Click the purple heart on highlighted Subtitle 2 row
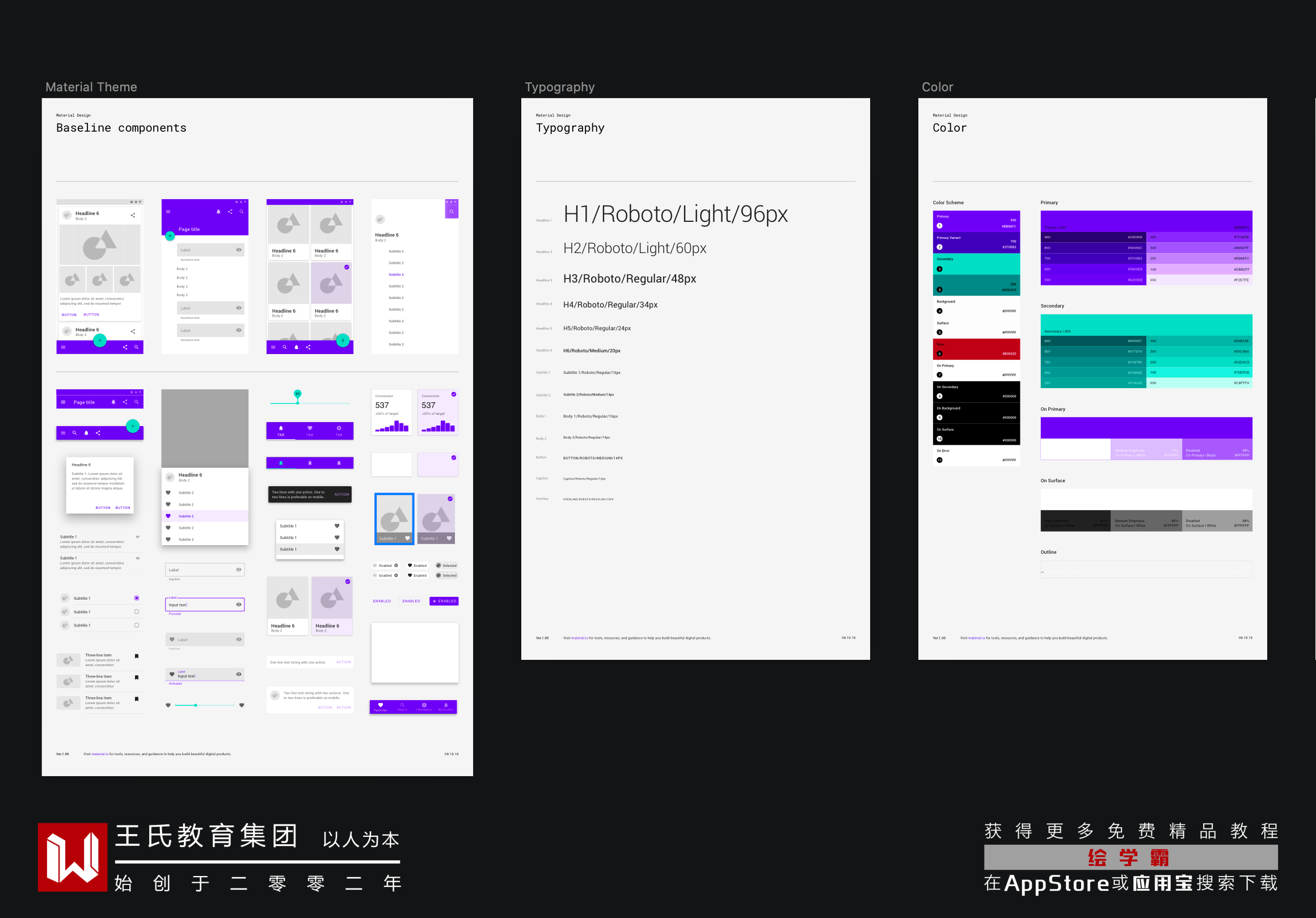Viewport: 1316px width, 918px height. [x=168, y=516]
